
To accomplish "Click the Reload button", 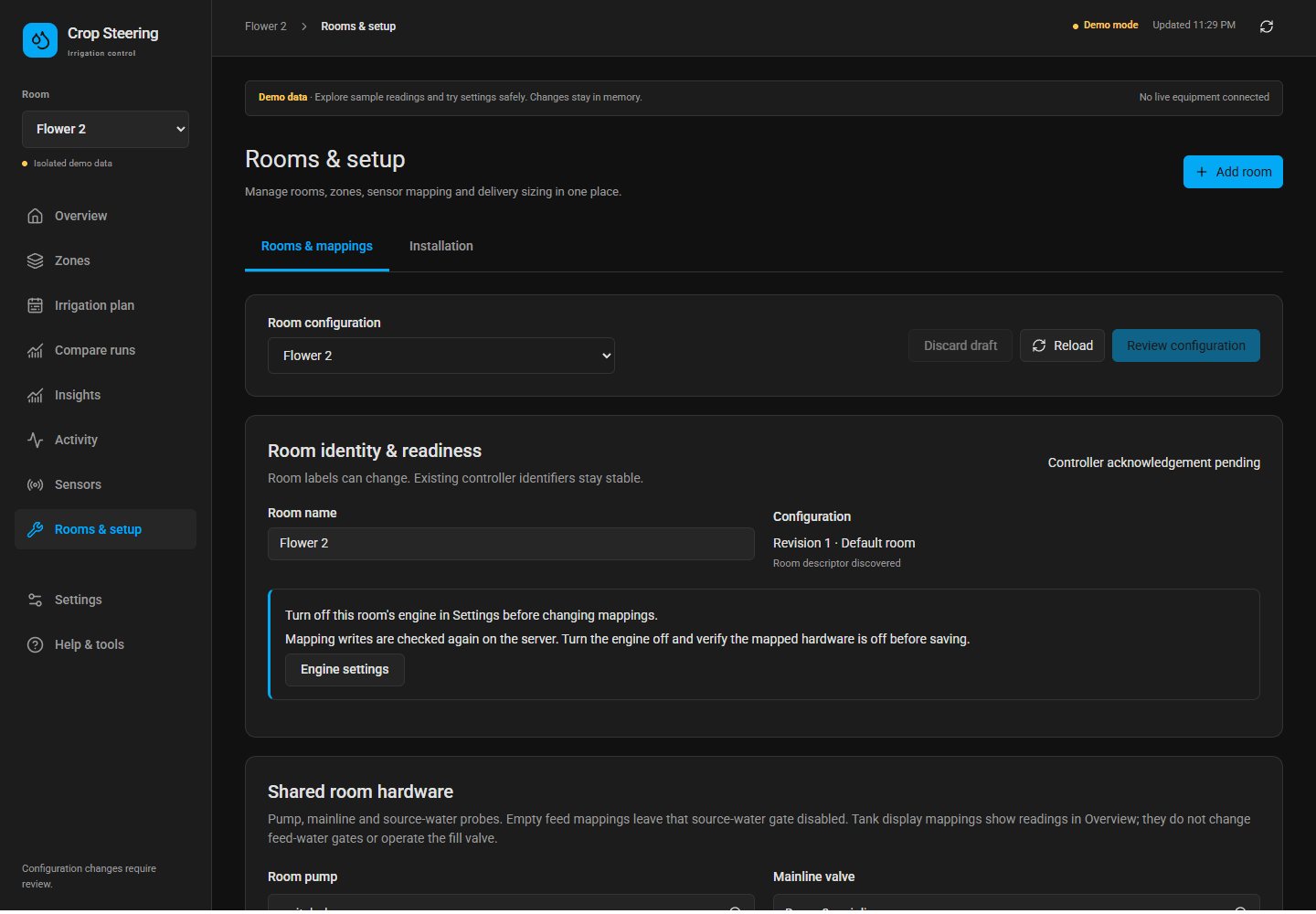I will point(1062,345).
